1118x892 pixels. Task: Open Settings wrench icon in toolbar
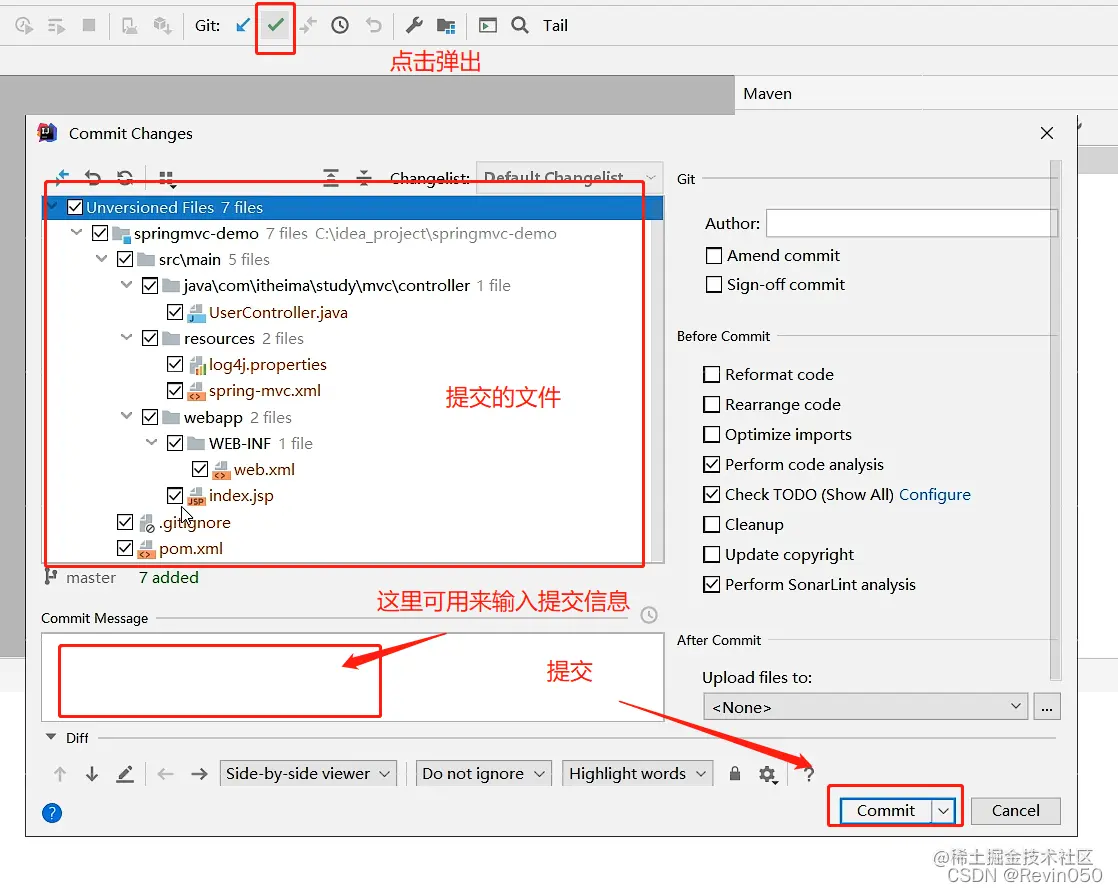coord(414,26)
